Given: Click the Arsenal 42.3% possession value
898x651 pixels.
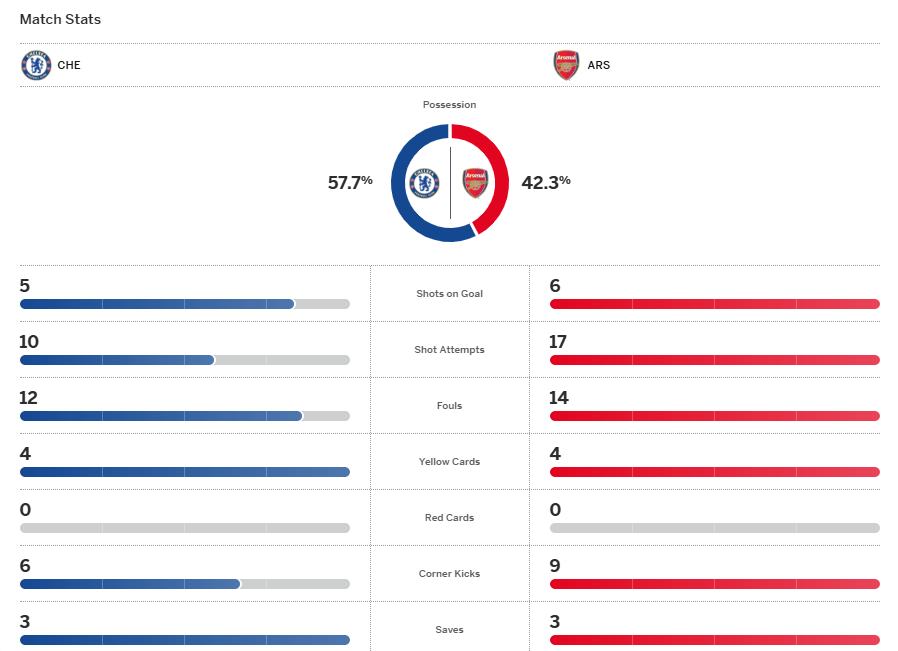Looking at the screenshot, I should tap(546, 182).
